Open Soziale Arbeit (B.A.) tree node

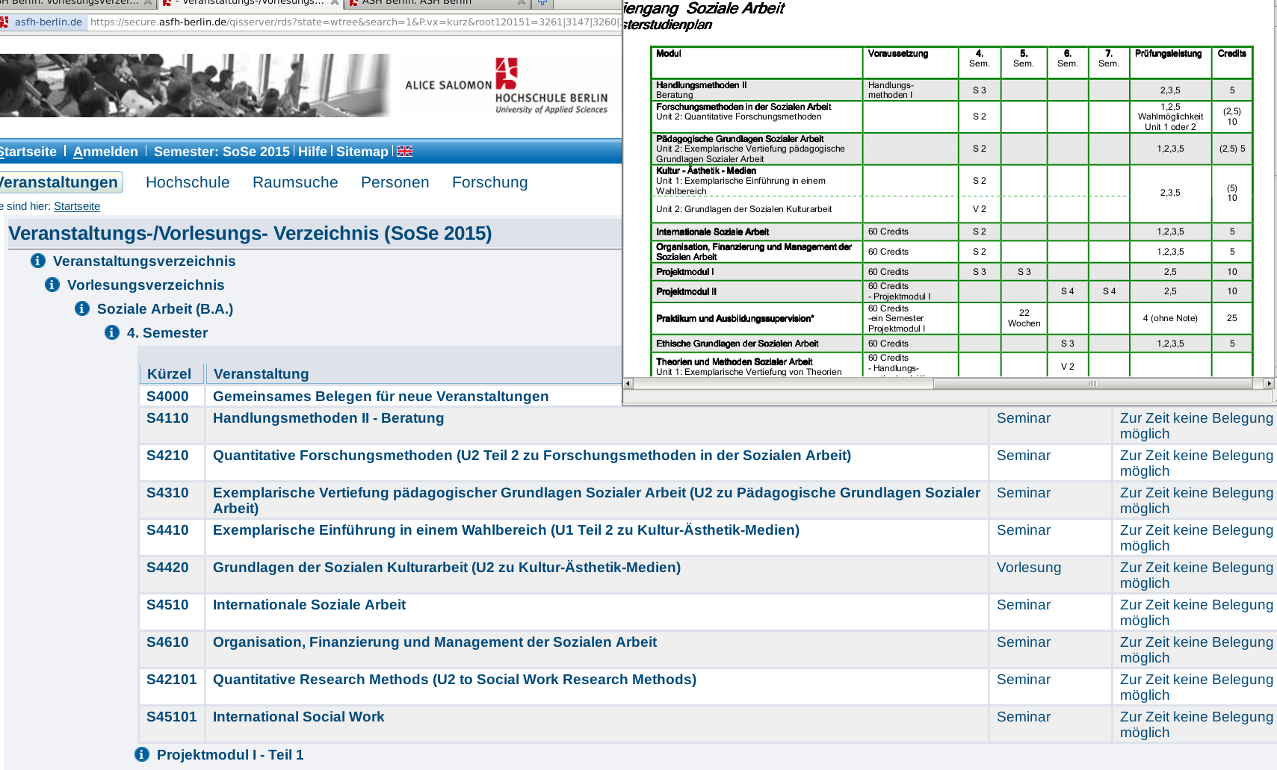[165, 309]
